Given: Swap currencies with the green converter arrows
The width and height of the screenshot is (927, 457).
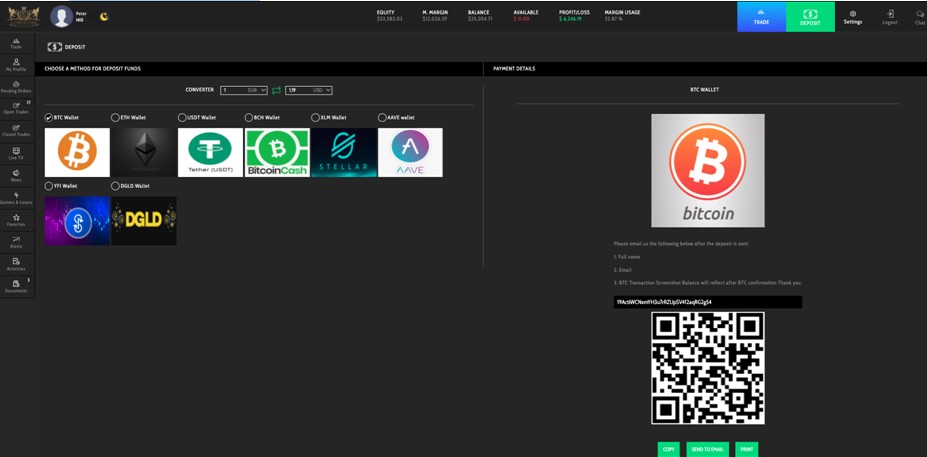Looking at the screenshot, I should click(x=276, y=90).
